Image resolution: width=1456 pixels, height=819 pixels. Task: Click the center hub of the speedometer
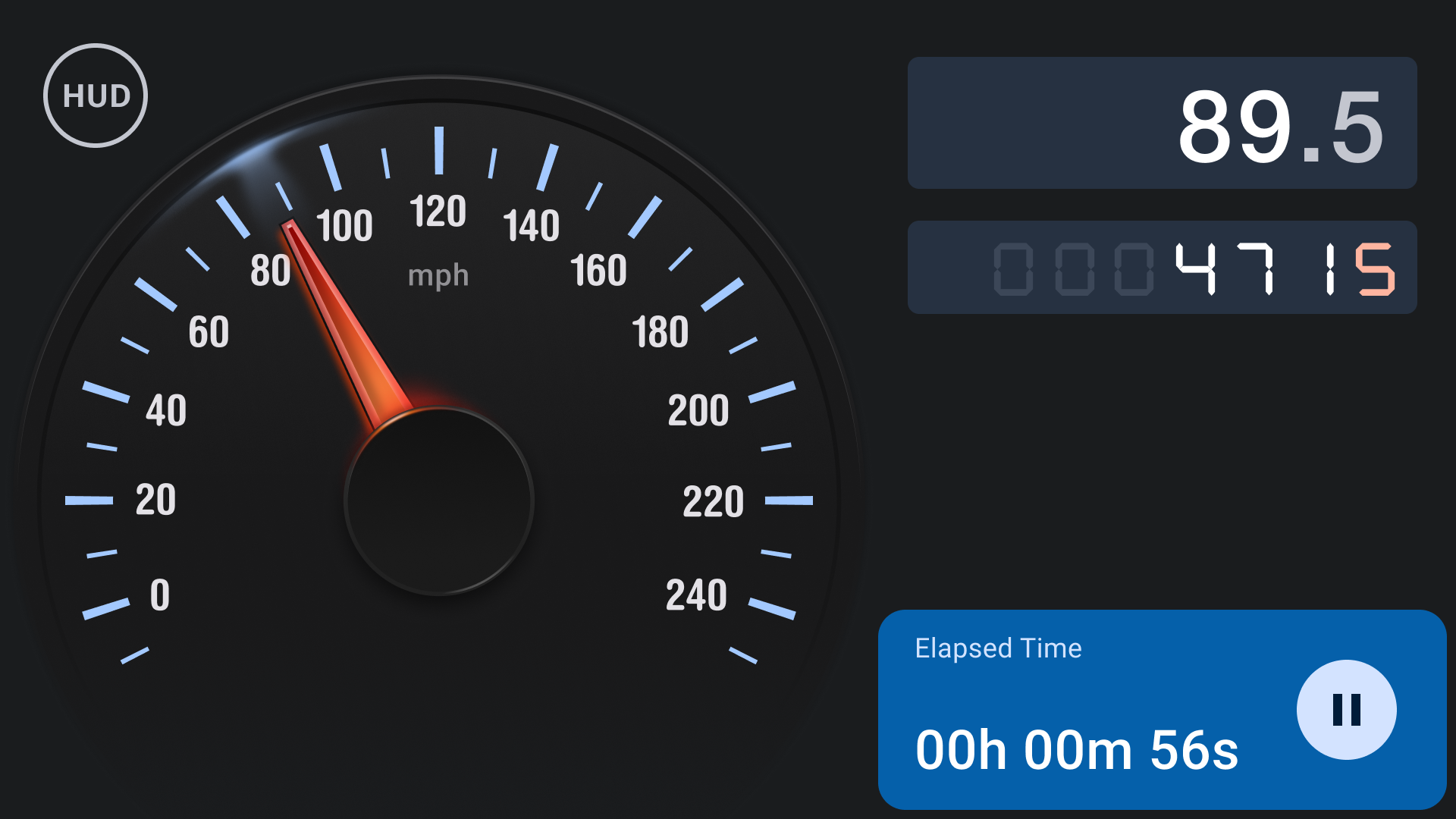(x=439, y=500)
